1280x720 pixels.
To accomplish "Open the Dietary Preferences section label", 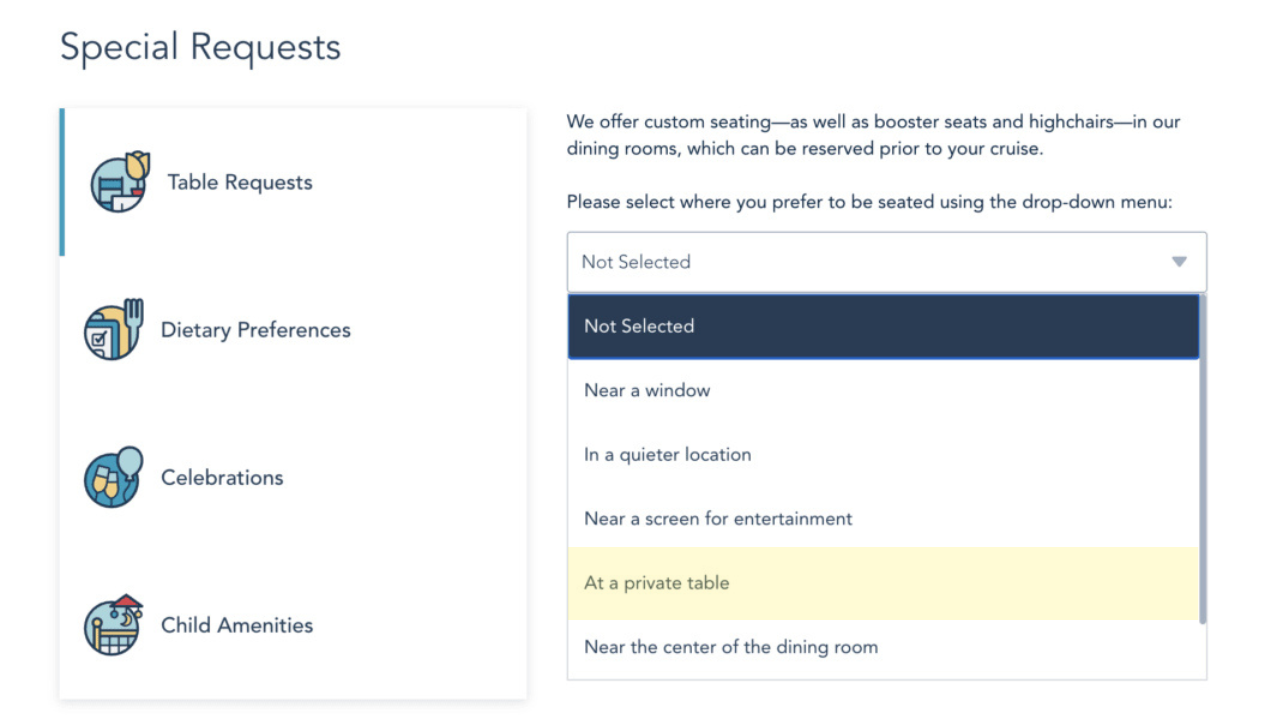I will point(256,330).
